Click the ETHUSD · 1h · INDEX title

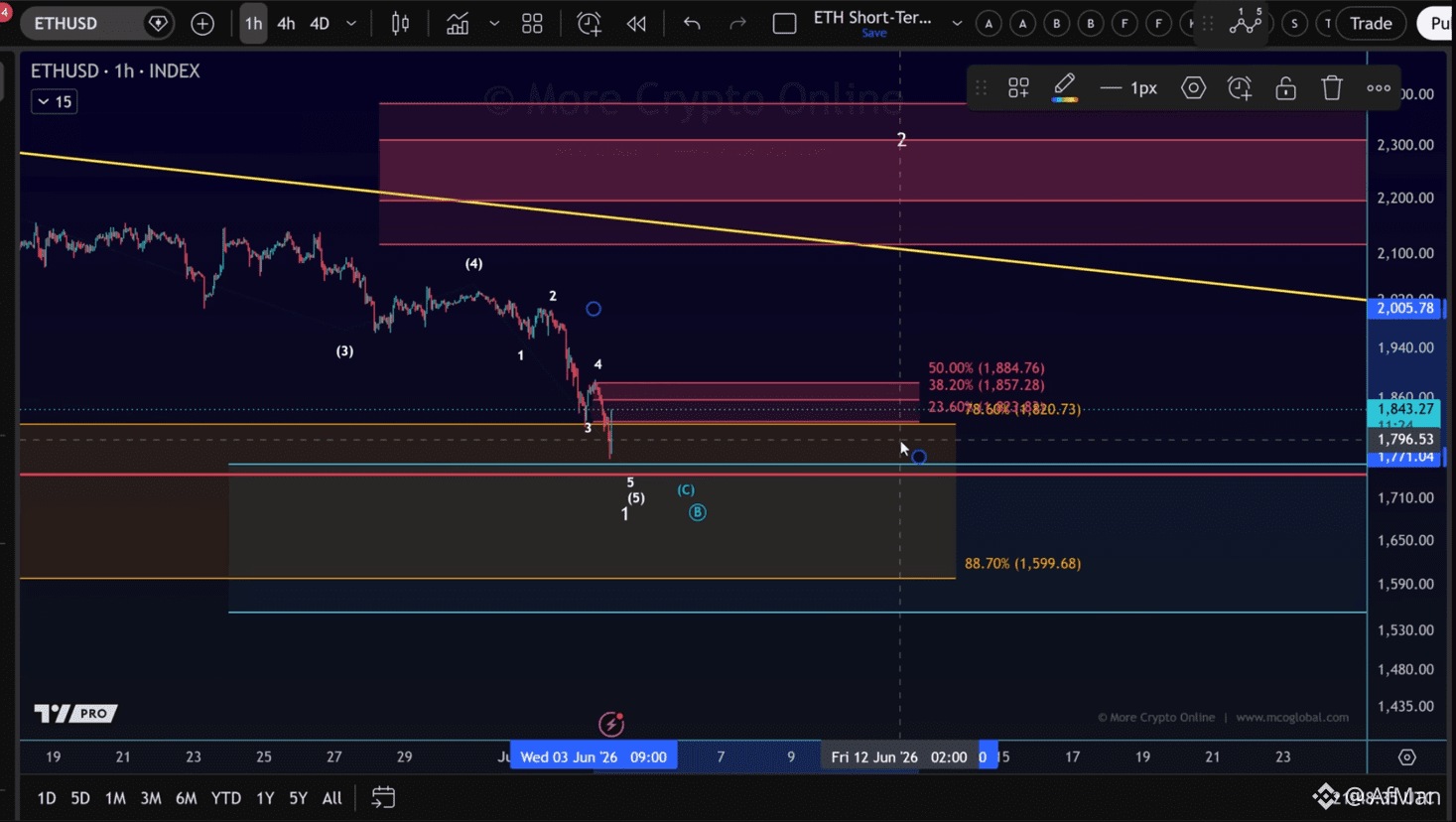(x=115, y=70)
